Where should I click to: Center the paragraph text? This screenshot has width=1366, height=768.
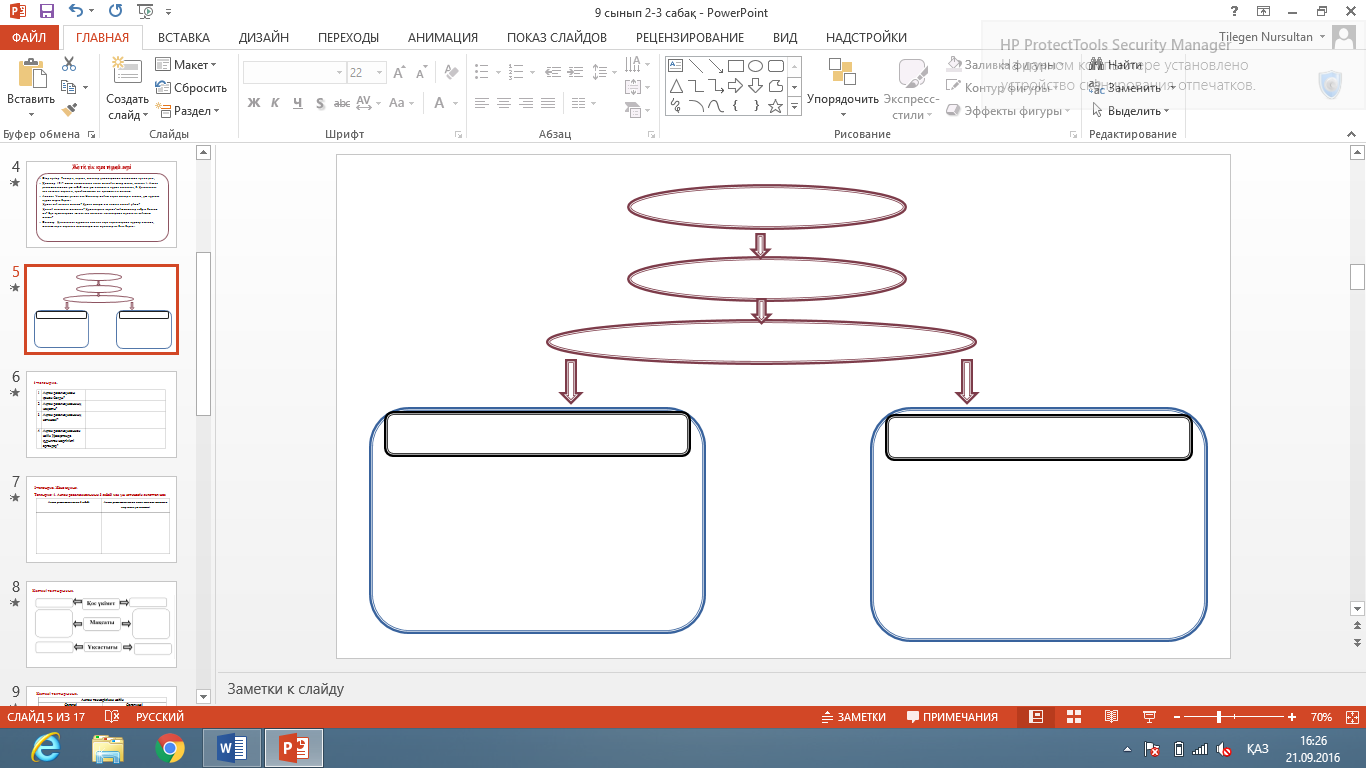coord(504,103)
